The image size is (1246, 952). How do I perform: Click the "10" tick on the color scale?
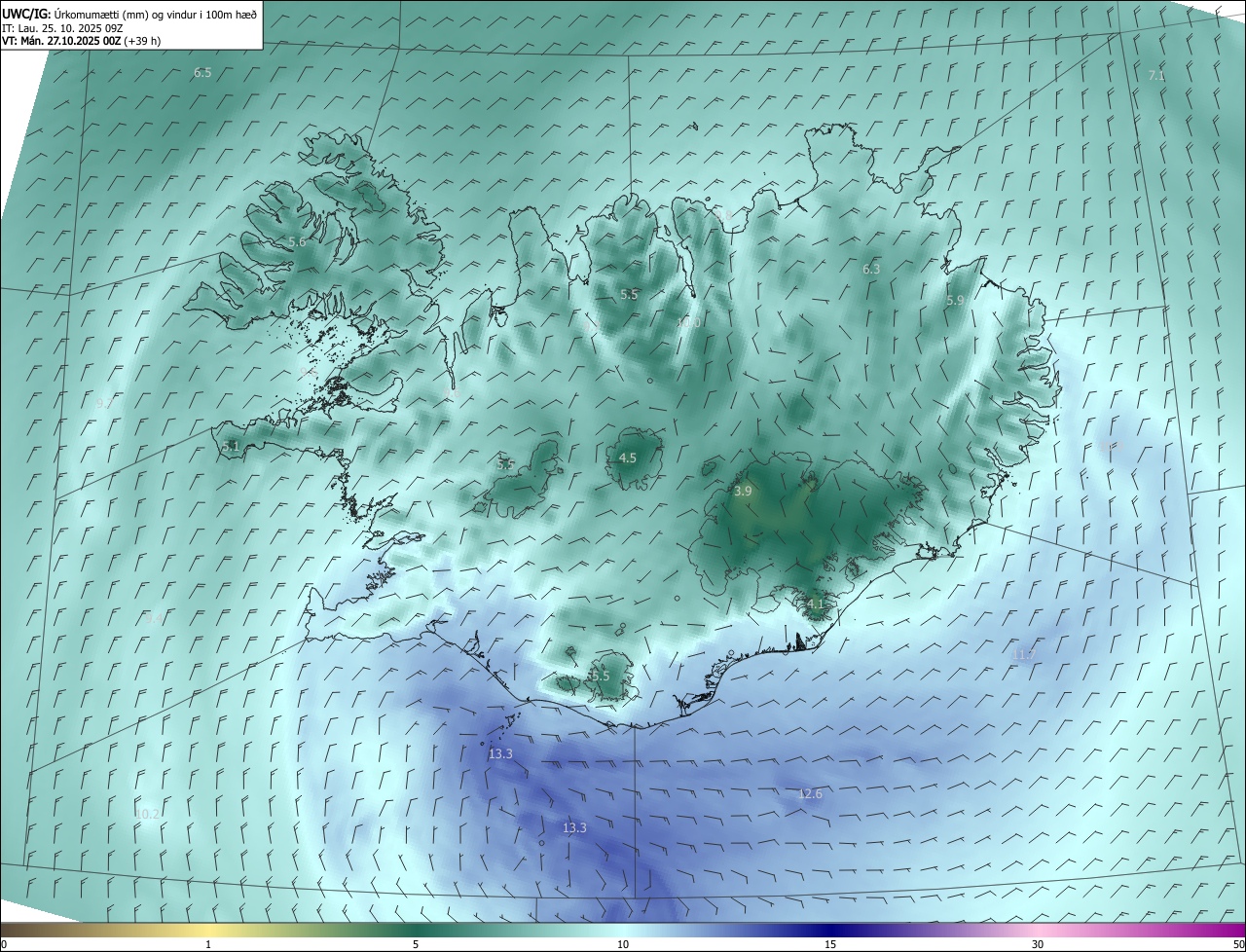623,944
